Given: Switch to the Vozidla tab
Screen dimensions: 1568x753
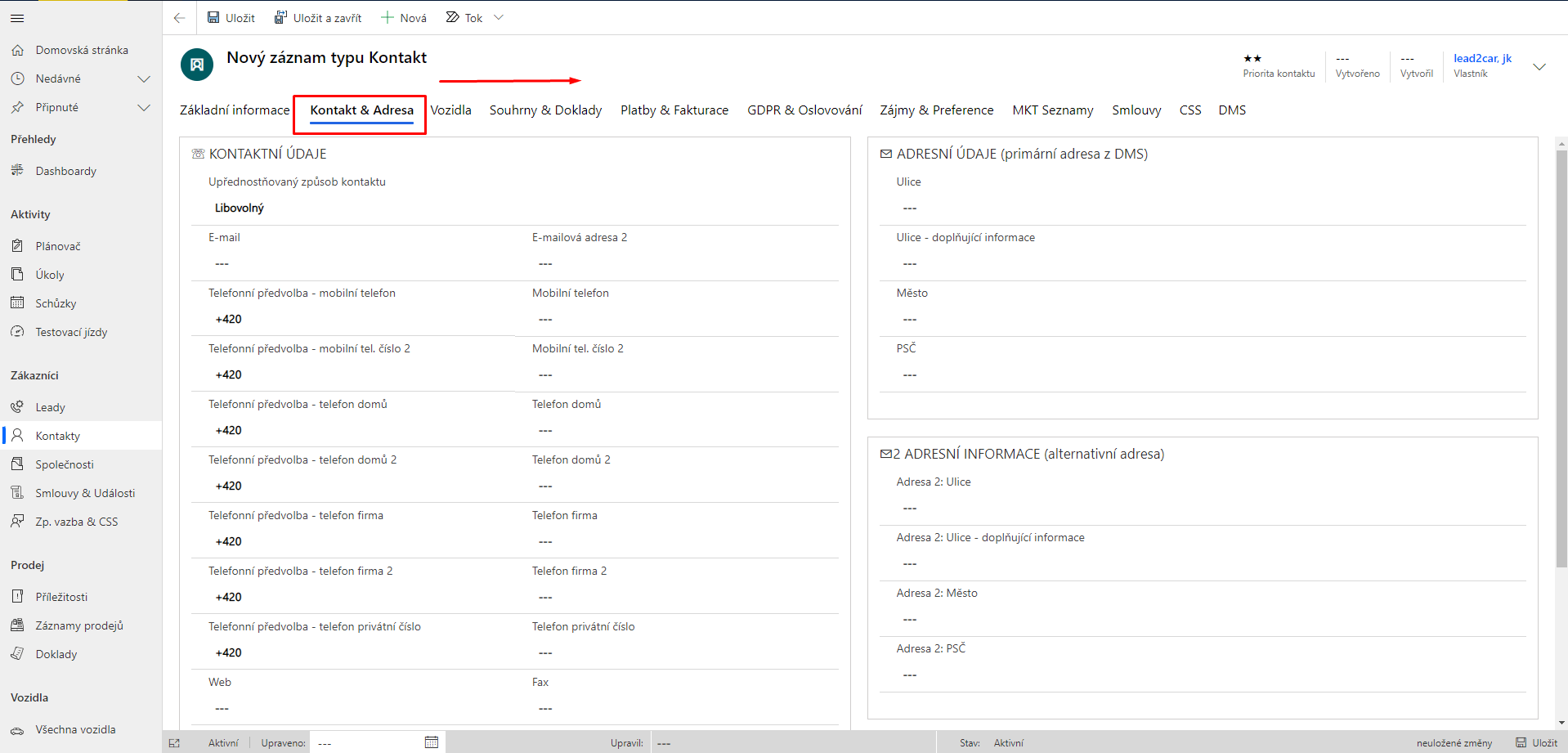Looking at the screenshot, I should 450,110.
